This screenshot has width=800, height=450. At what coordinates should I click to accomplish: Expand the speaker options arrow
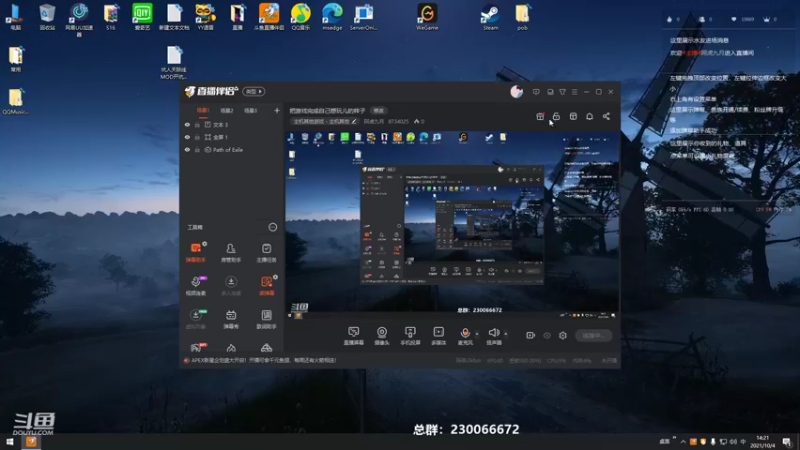tap(506, 334)
